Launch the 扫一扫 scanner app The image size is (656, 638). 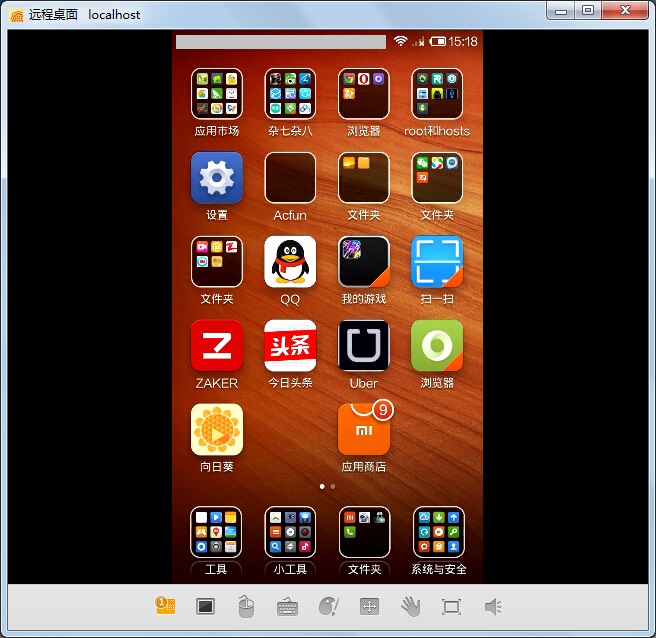coord(437,262)
